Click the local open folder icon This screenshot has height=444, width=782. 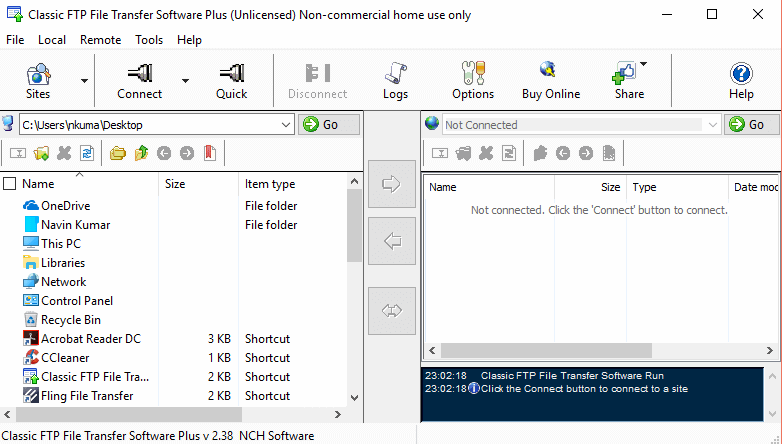point(118,153)
